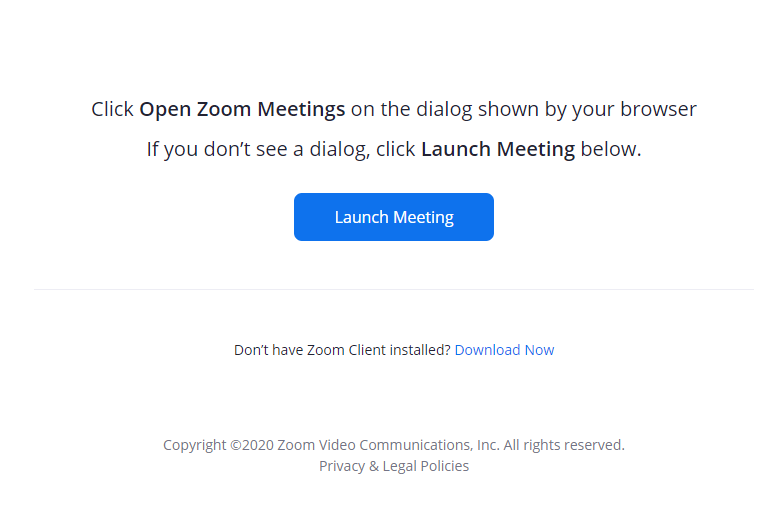Open the Download Now link
The width and height of the screenshot is (774, 507).
coord(504,350)
